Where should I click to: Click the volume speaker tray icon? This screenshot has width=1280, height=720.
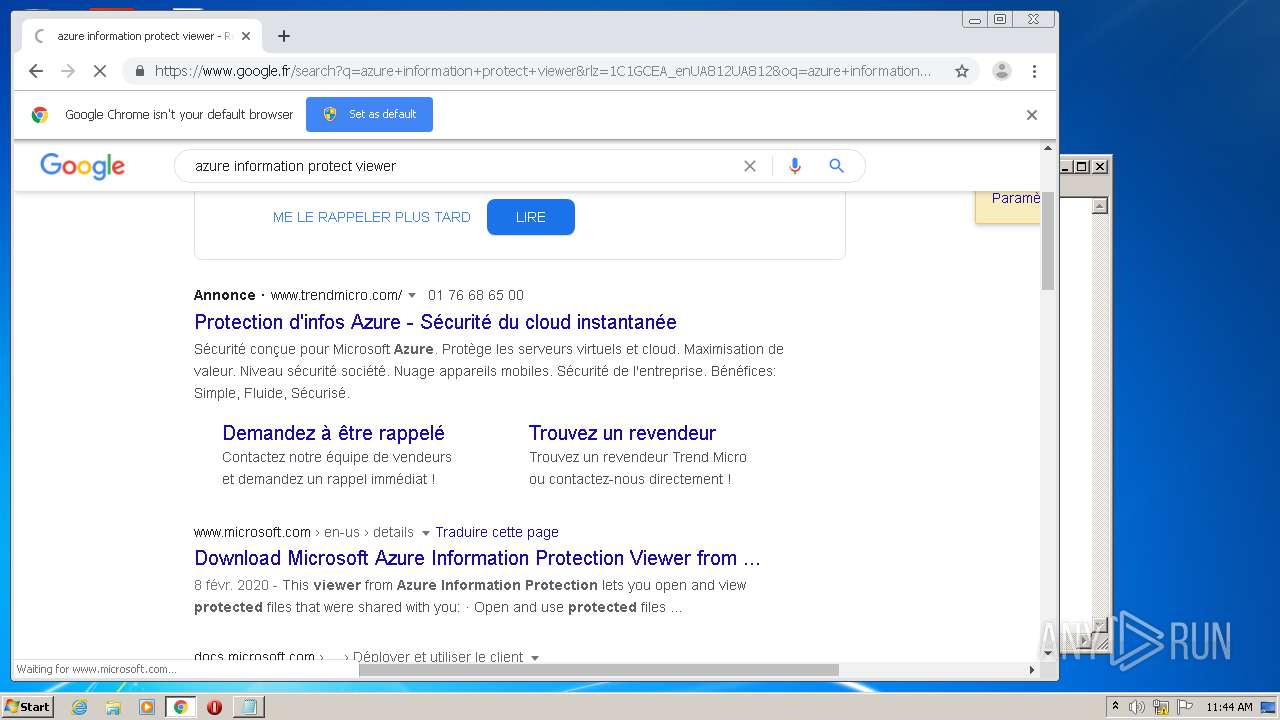coord(1137,707)
